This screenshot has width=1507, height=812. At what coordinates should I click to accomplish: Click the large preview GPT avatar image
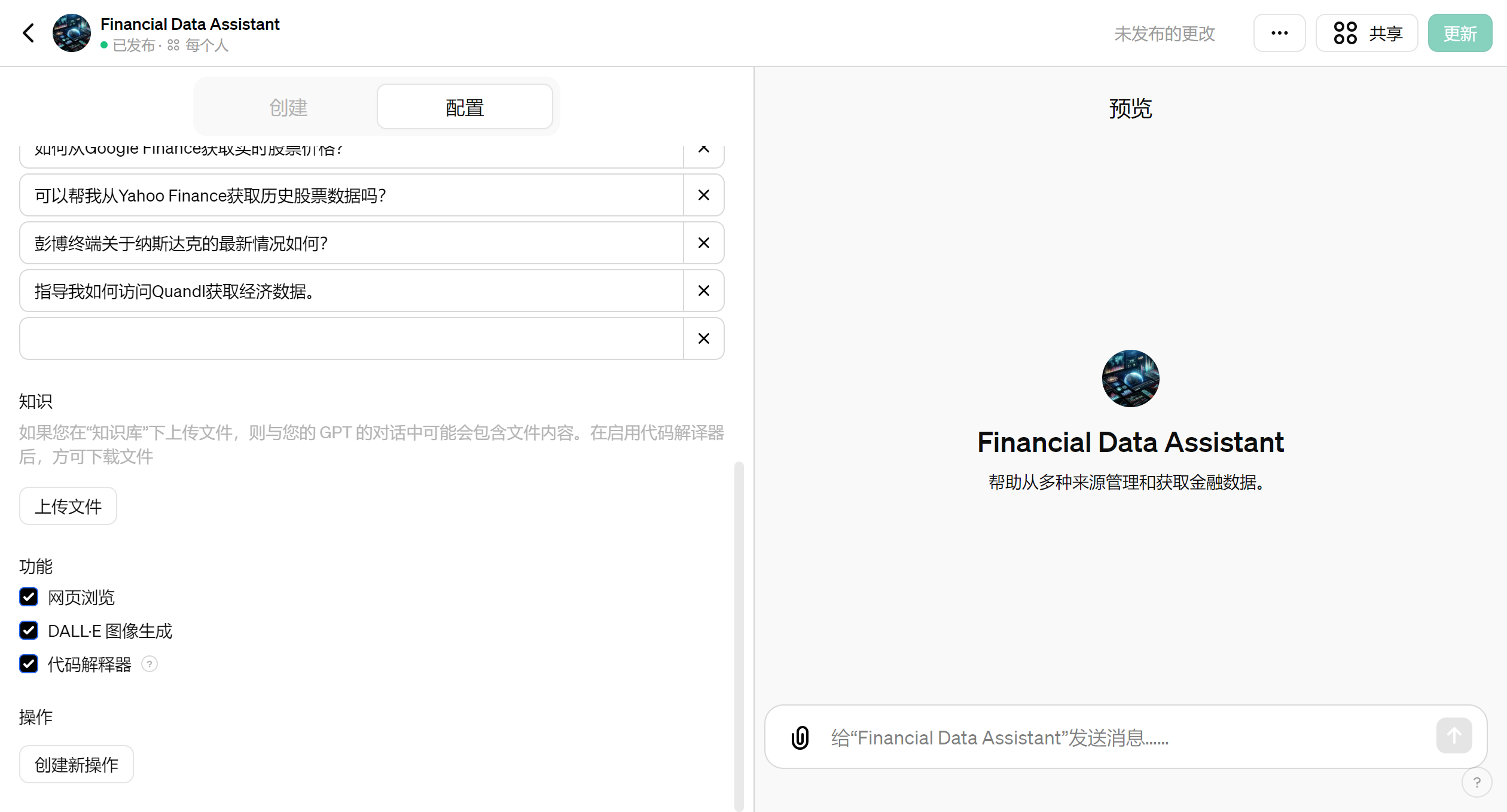click(1130, 378)
